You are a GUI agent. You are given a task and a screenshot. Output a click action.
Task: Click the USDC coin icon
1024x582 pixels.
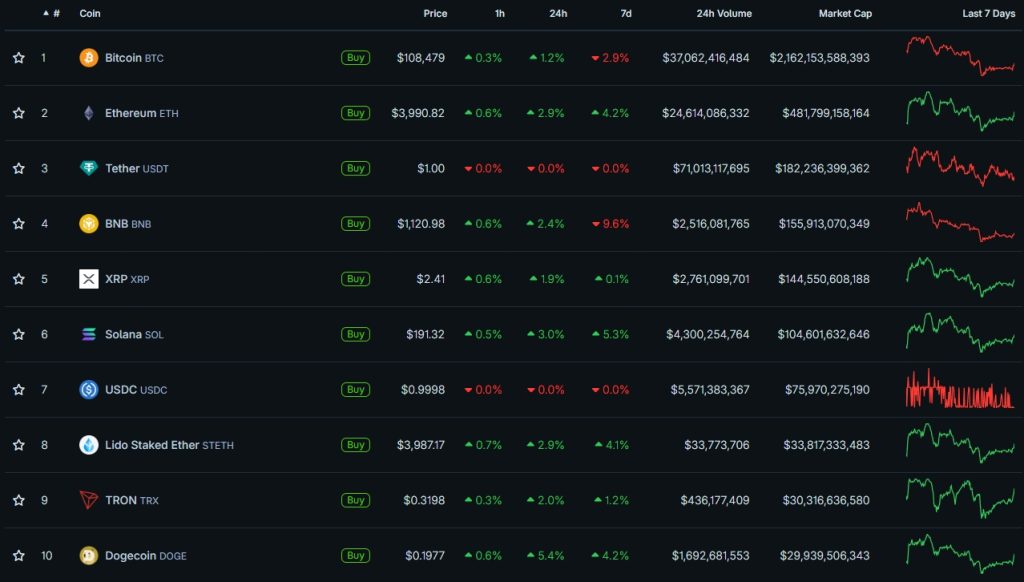(x=90, y=389)
